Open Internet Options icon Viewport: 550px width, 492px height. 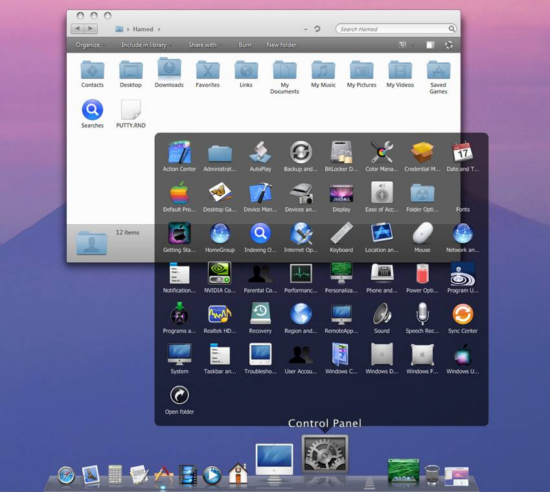point(301,233)
